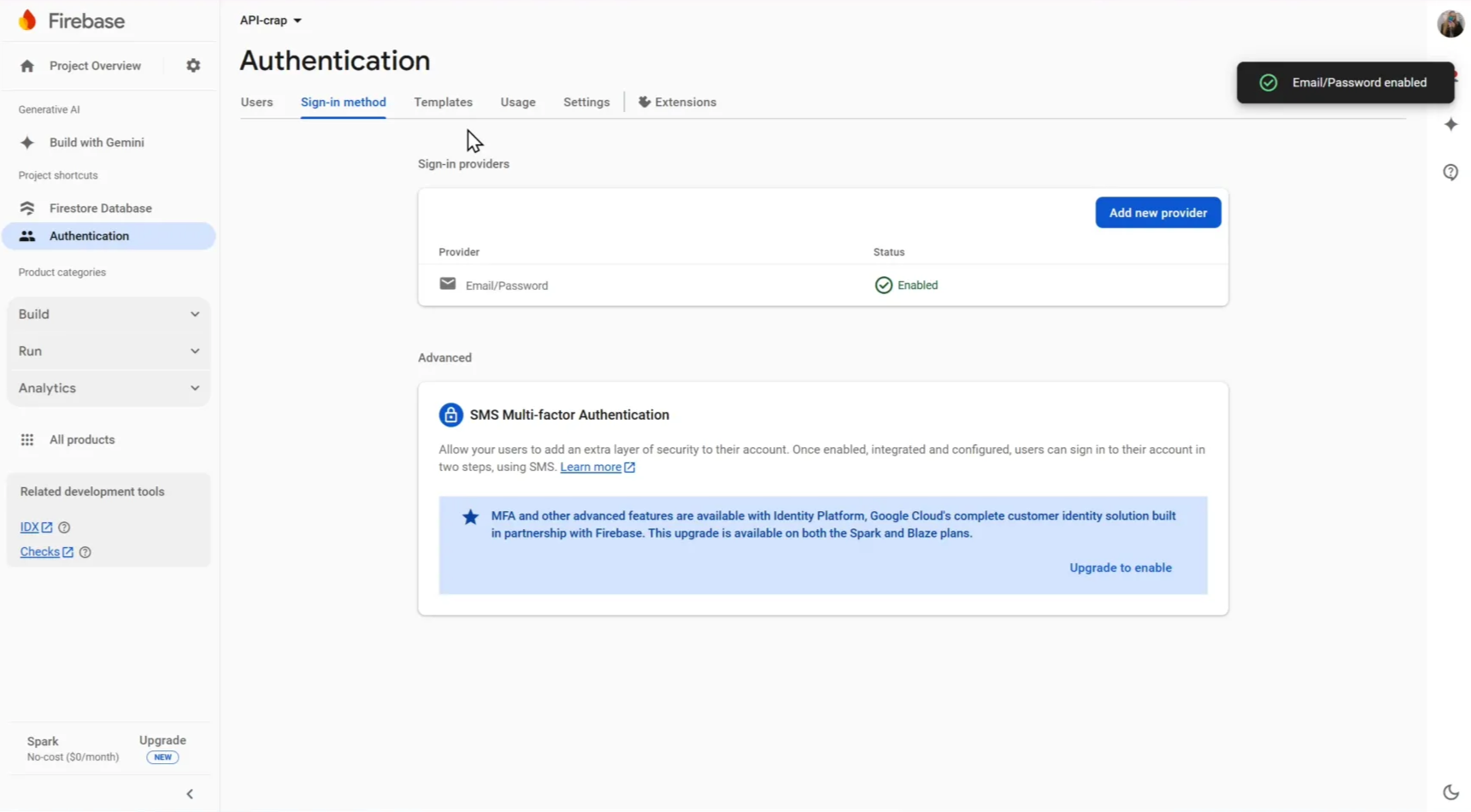Viewport: 1471px width, 812px height.
Task: Expand the Analytics category
Action: point(109,388)
